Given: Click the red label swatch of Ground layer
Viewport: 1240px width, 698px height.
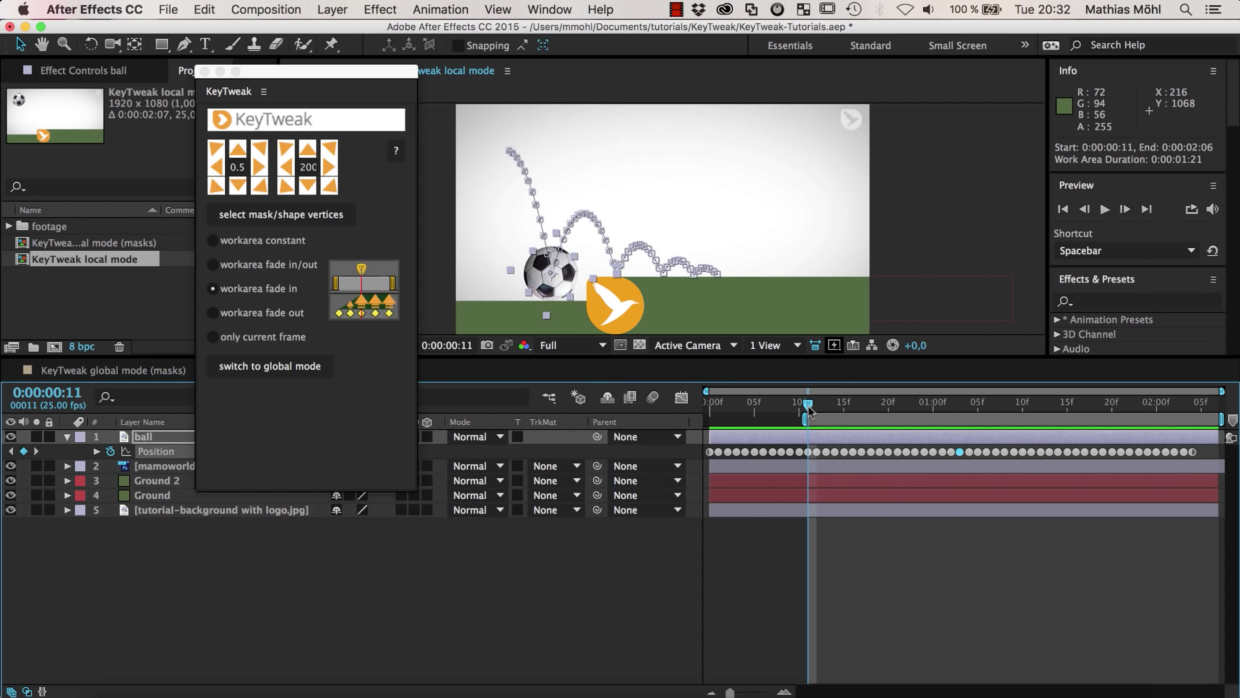Looking at the screenshot, I should tap(80, 495).
